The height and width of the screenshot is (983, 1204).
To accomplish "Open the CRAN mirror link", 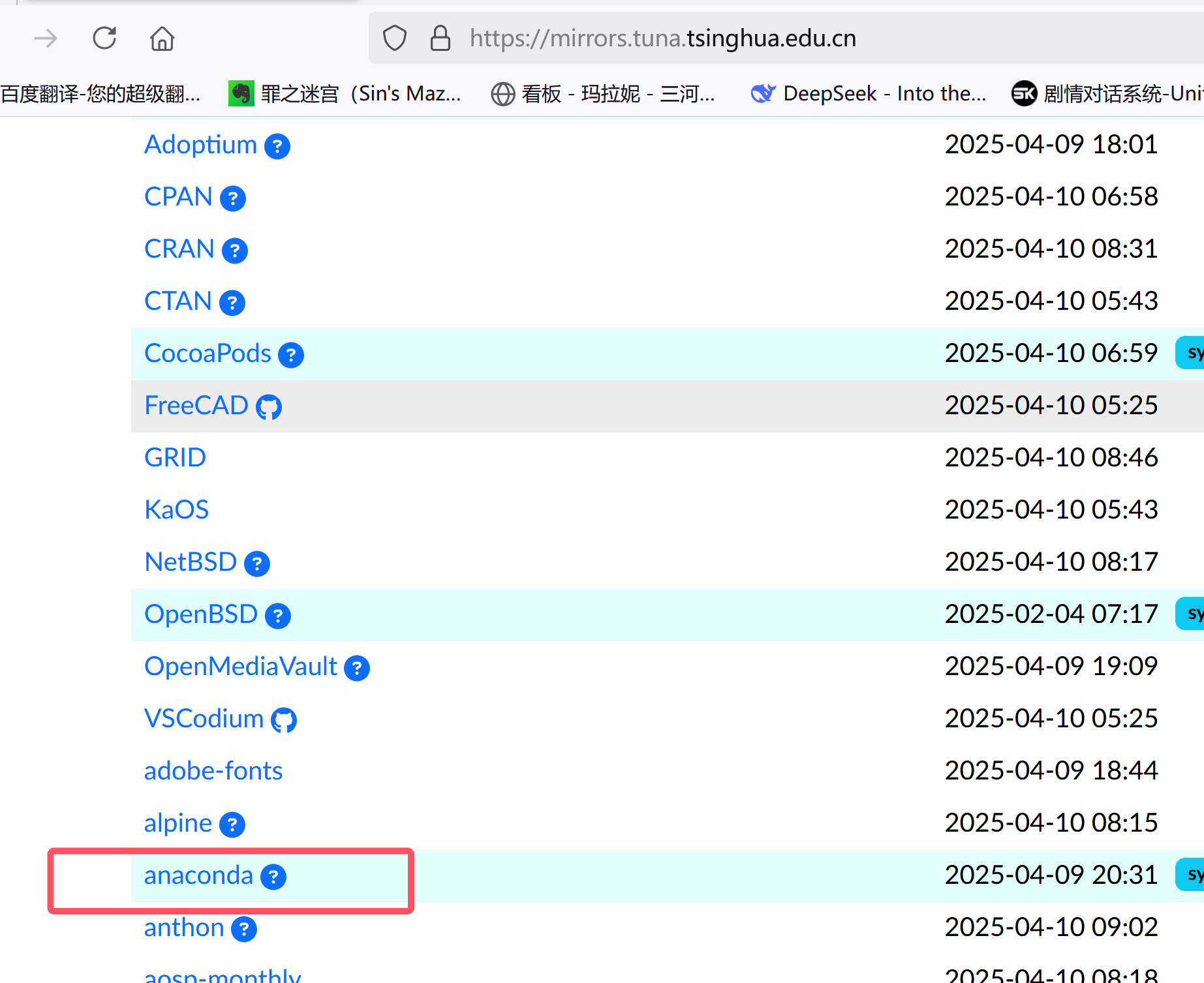I will tap(179, 249).
